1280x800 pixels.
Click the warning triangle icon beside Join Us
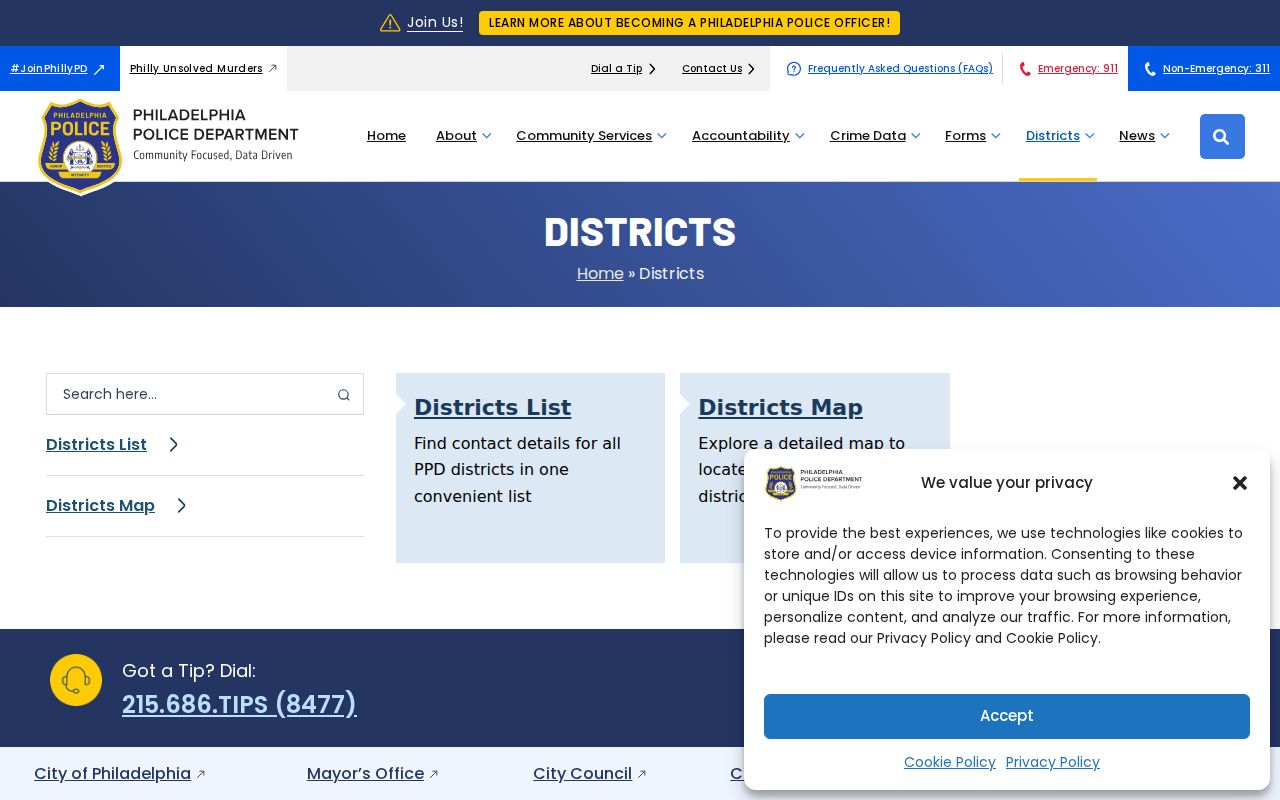pyautogui.click(x=390, y=23)
